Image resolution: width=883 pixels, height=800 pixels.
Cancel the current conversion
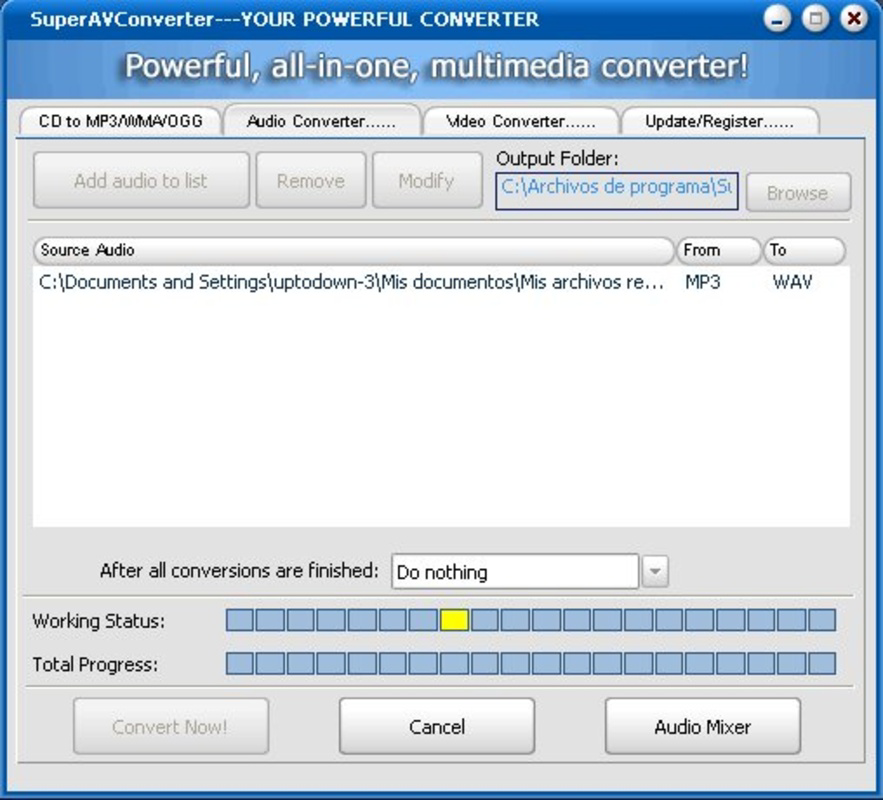tap(436, 726)
